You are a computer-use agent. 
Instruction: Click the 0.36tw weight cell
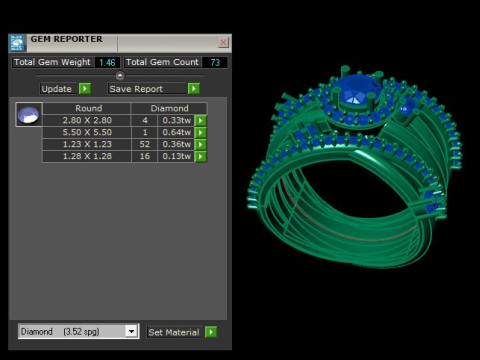176,144
